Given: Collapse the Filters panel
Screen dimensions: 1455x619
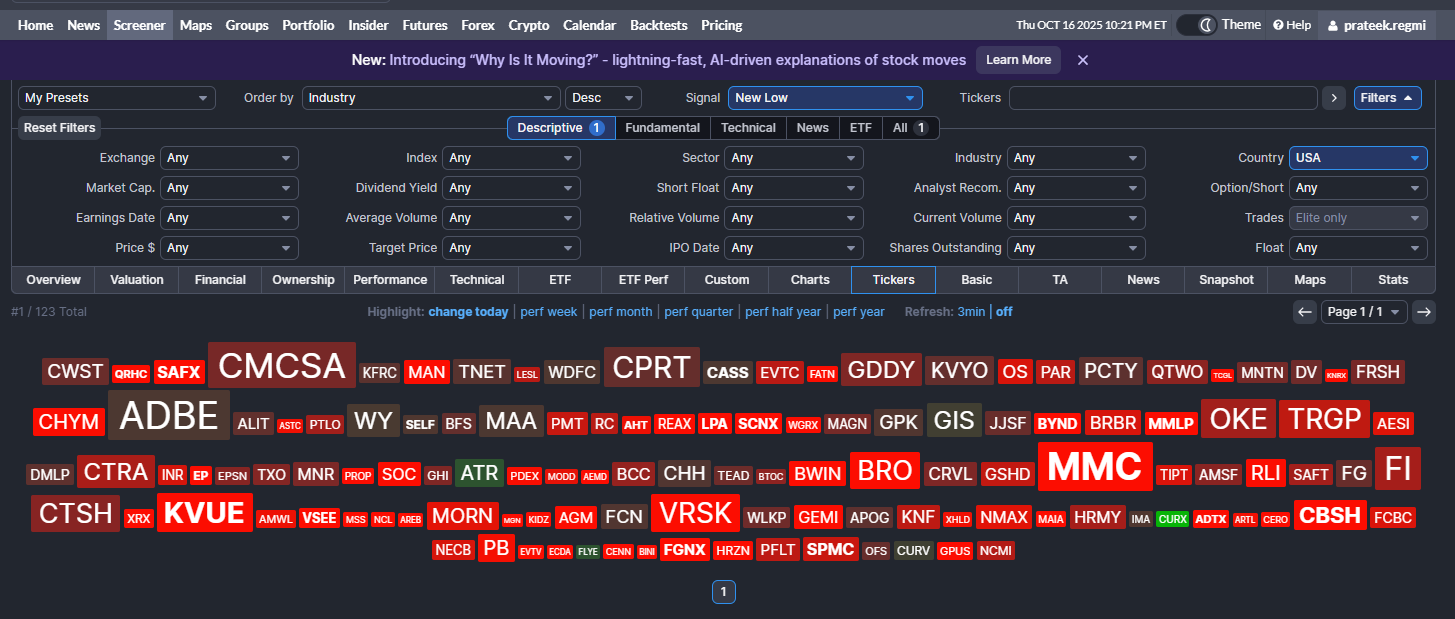Looking at the screenshot, I should tap(1388, 98).
